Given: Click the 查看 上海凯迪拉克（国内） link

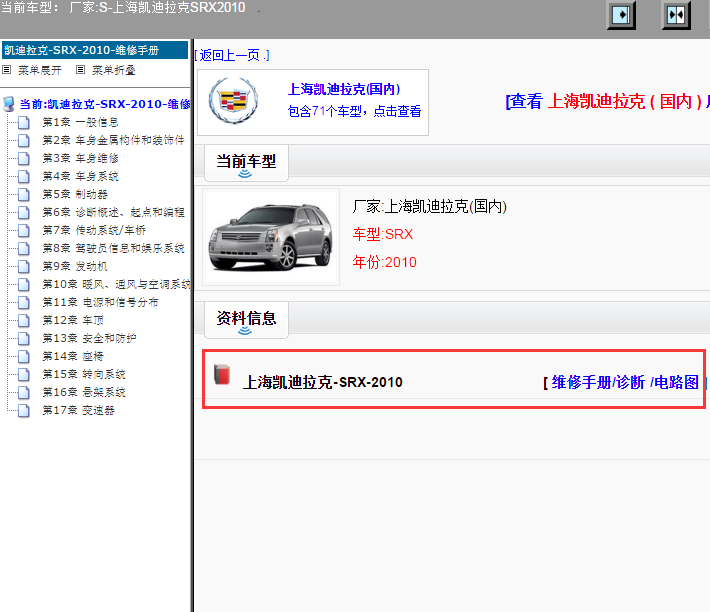Looking at the screenshot, I should pos(607,101).
